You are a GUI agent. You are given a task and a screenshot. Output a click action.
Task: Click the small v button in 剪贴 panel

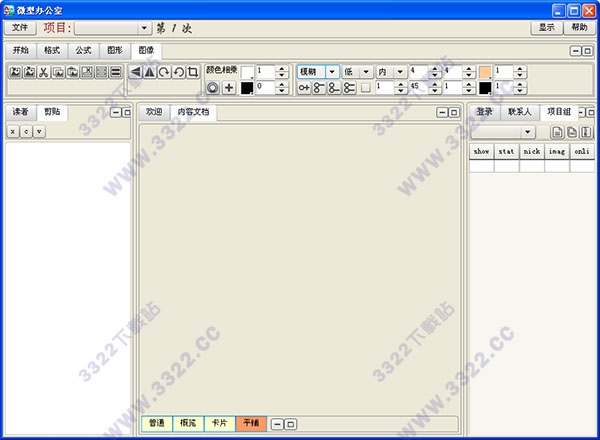39,132
